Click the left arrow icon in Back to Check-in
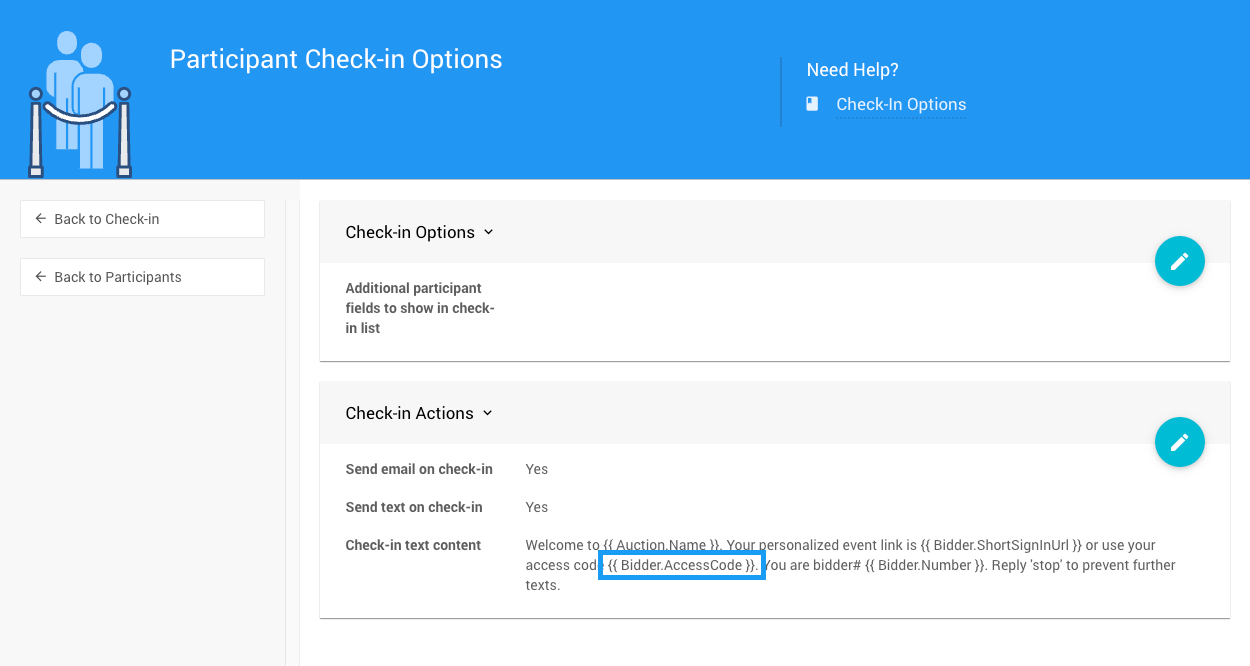The height and width of the screenshot is (666, 1250). (x=41, y=219)
